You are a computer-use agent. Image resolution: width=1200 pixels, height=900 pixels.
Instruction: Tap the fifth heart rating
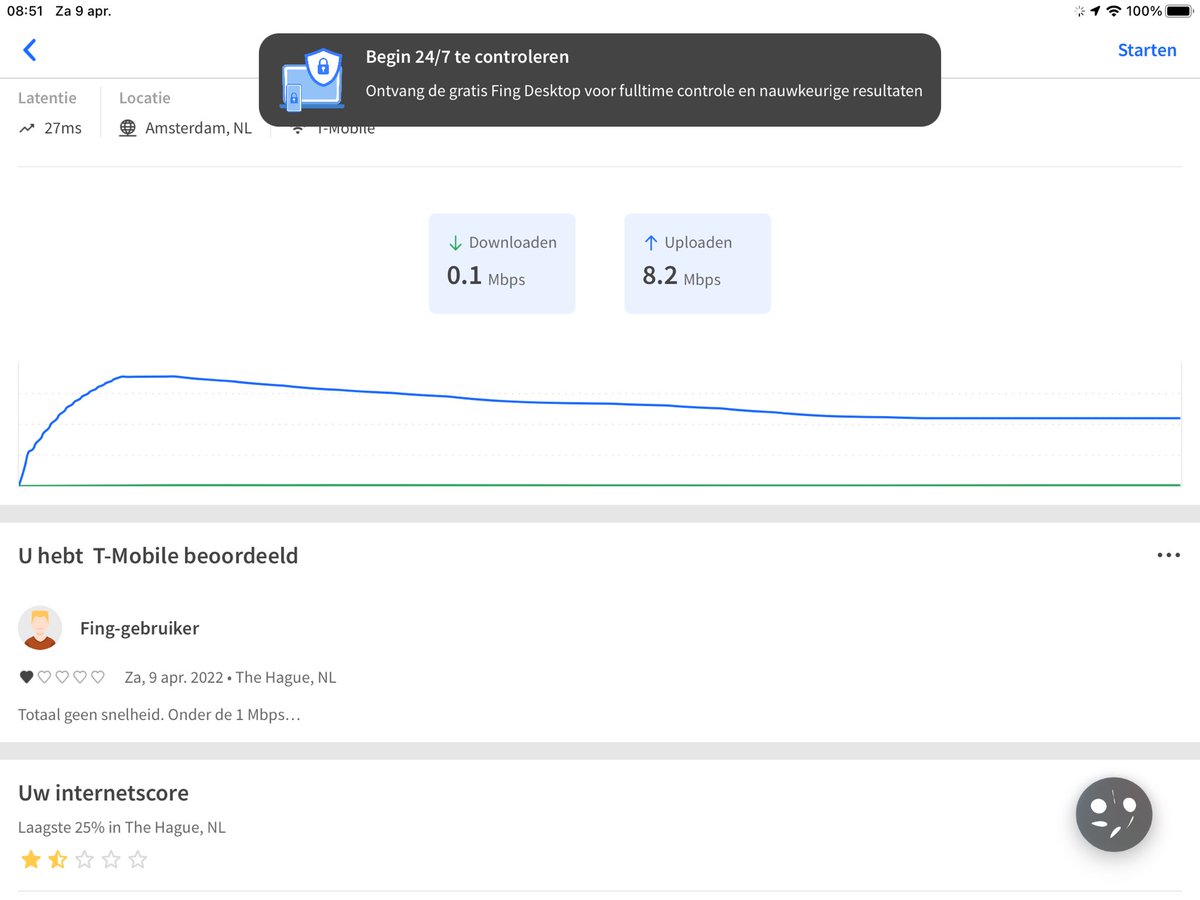(98, 677)
